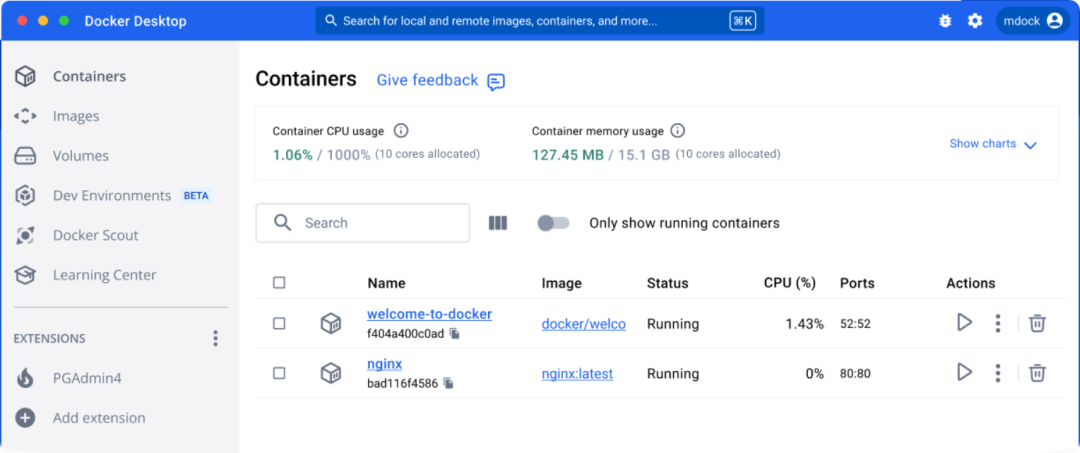
Task: Sort by the CPU (%) column header
Action: pos(789,283)
